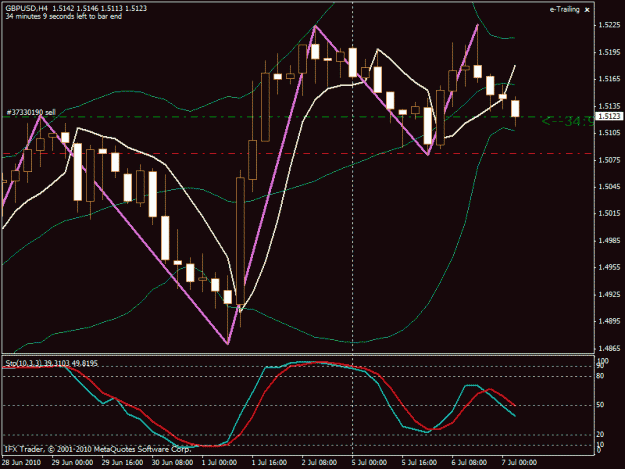Click the 1.5015 price axis label
The height and width of the screenshot is (469, 625).
click(609, 214)
